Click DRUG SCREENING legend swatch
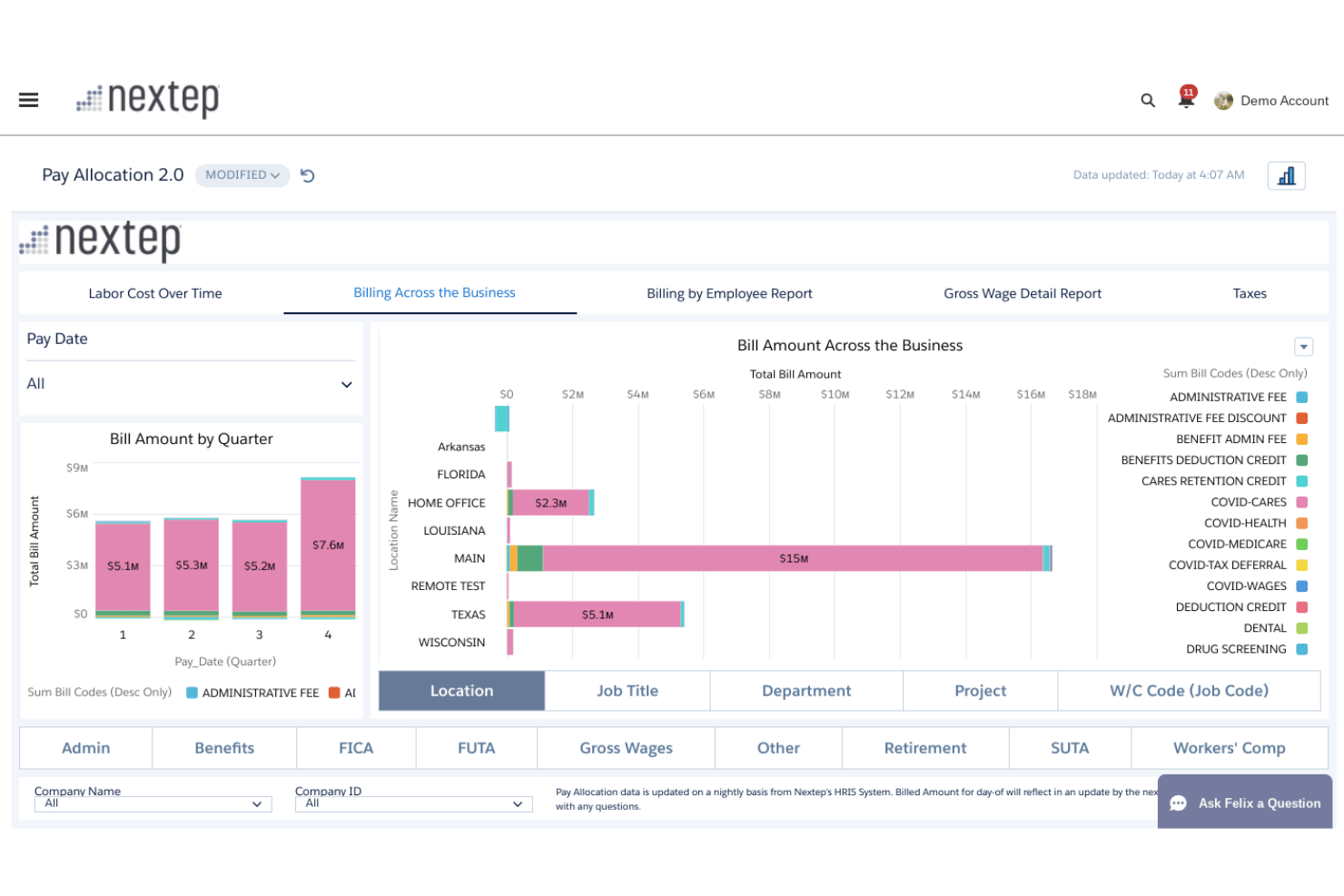 point(1301,649)
